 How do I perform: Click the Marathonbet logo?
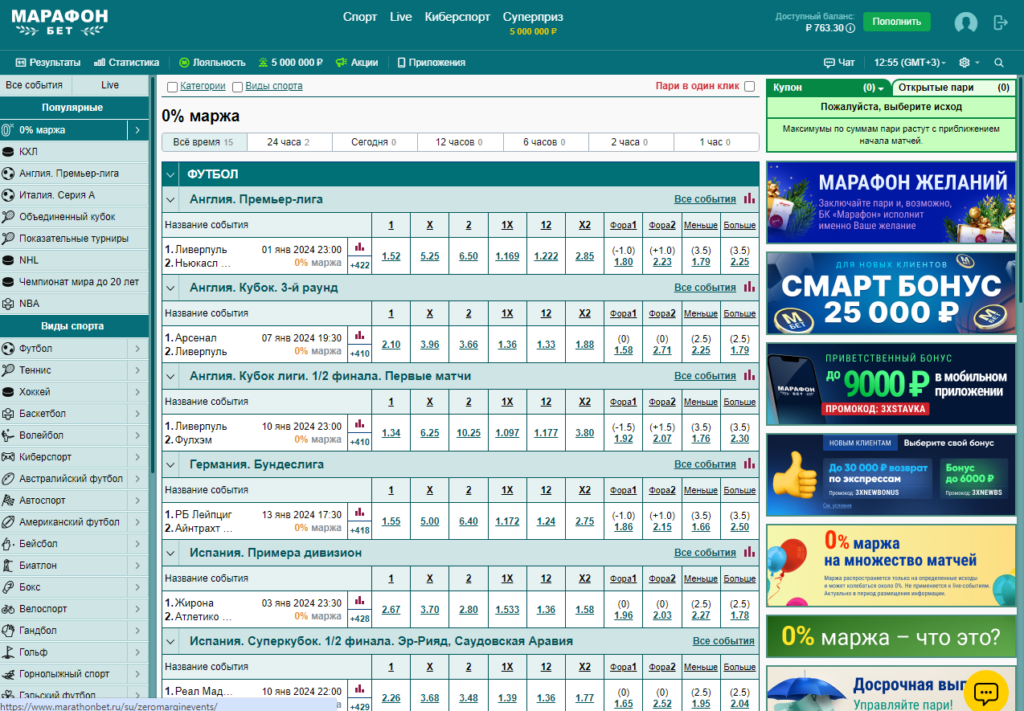[59, 23]
